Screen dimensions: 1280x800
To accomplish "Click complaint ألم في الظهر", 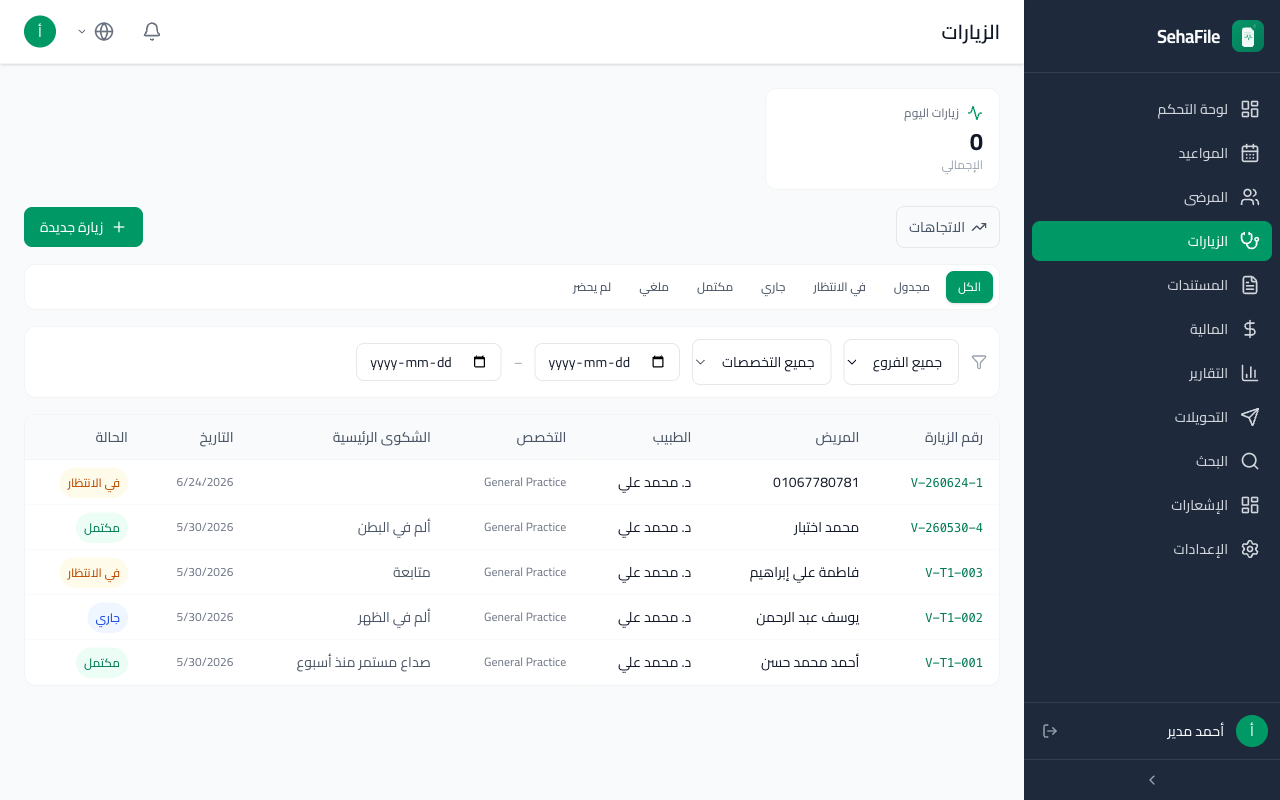I will coord(394,618).
